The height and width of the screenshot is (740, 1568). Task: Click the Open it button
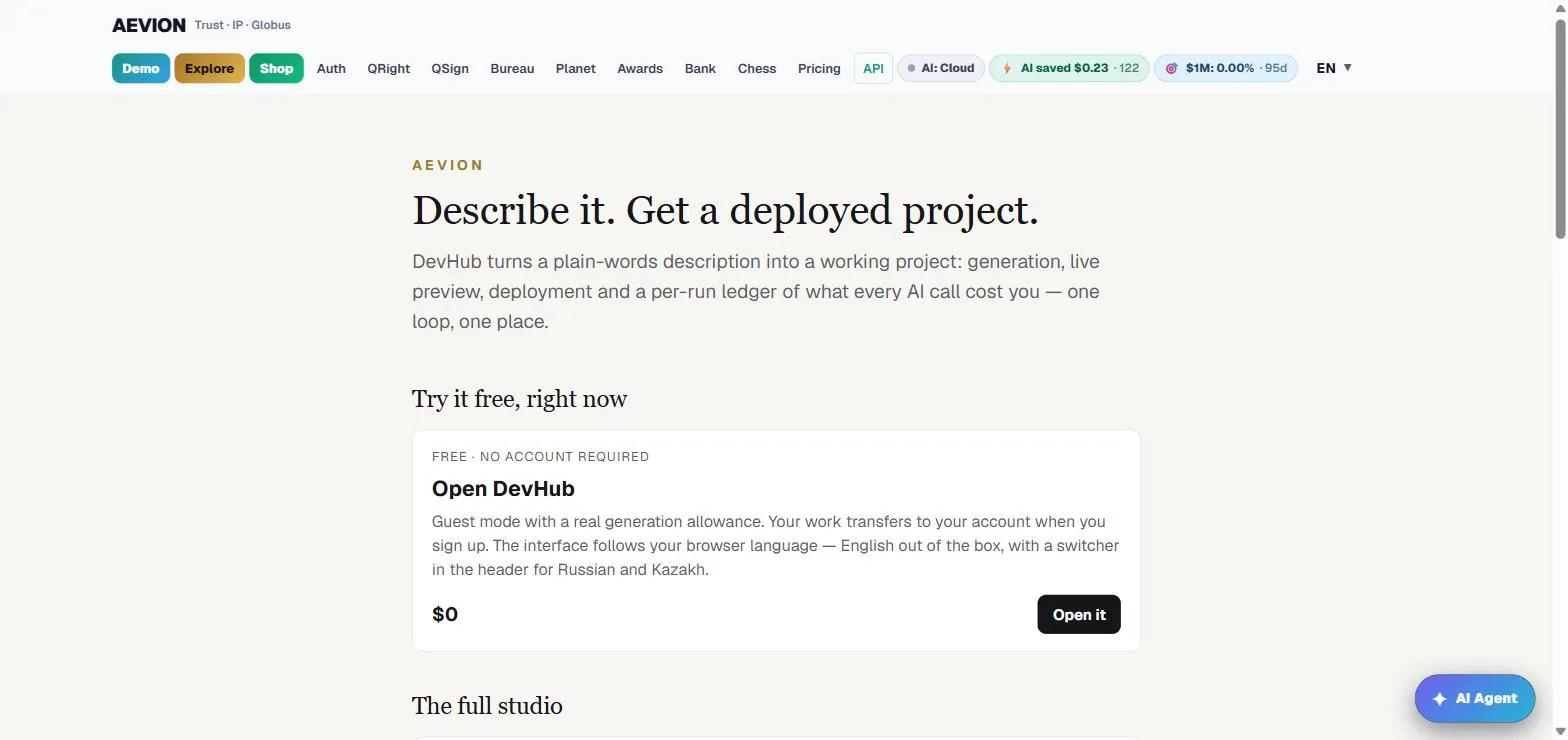pyautogui.click(x=1079, y=614)
